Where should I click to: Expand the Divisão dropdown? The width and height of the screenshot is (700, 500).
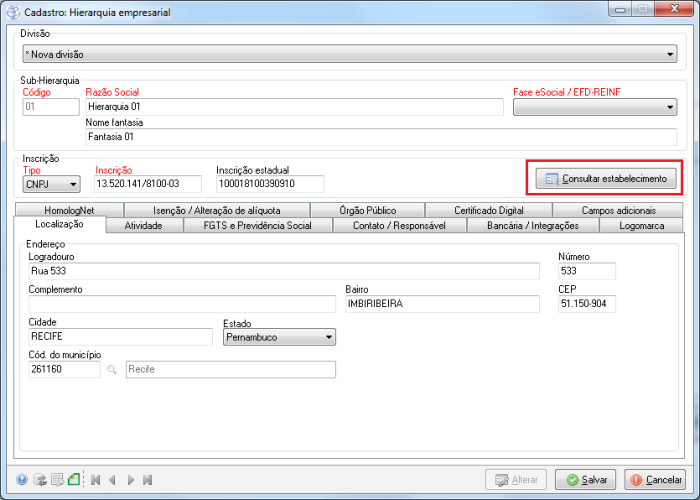pos(670,54)
